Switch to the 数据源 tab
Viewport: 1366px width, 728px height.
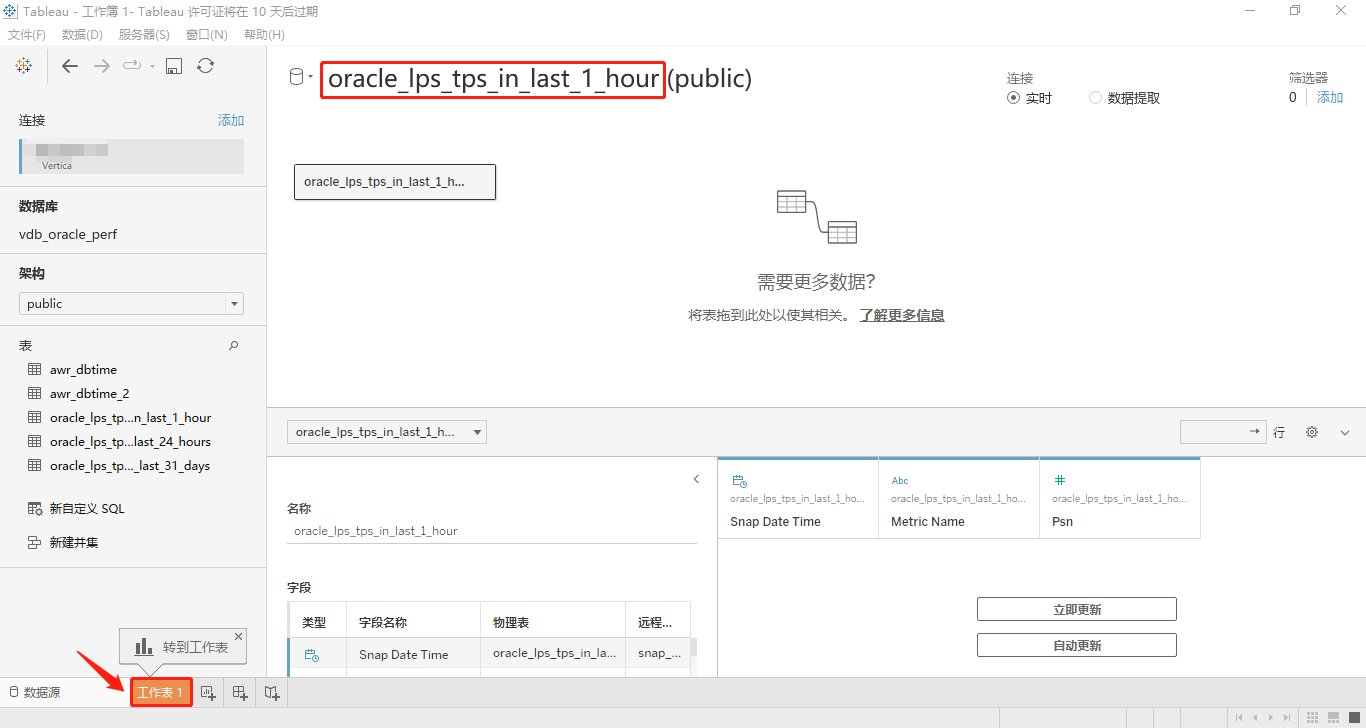click(35, 692)
